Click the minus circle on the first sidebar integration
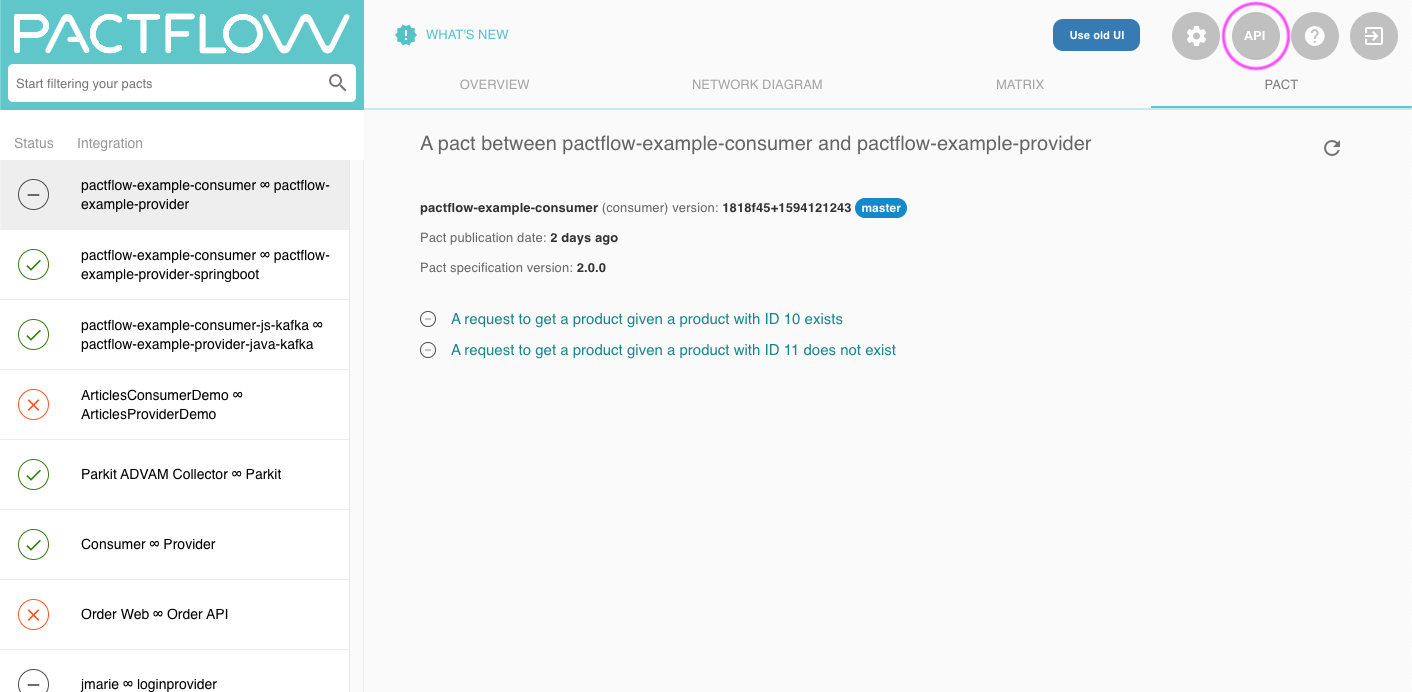The image size is (1412, 692). (33, 194)
